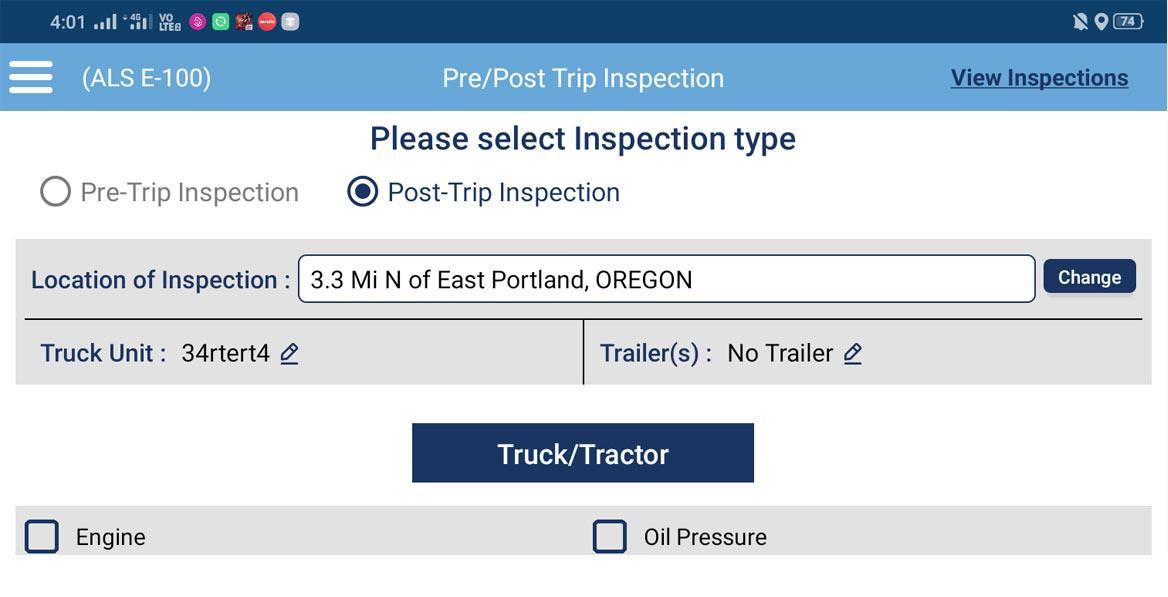The image size is (1168, 597).
Task: Tap the muted bell status icon
Action: pyautogui.click(x=1080, y=22)
